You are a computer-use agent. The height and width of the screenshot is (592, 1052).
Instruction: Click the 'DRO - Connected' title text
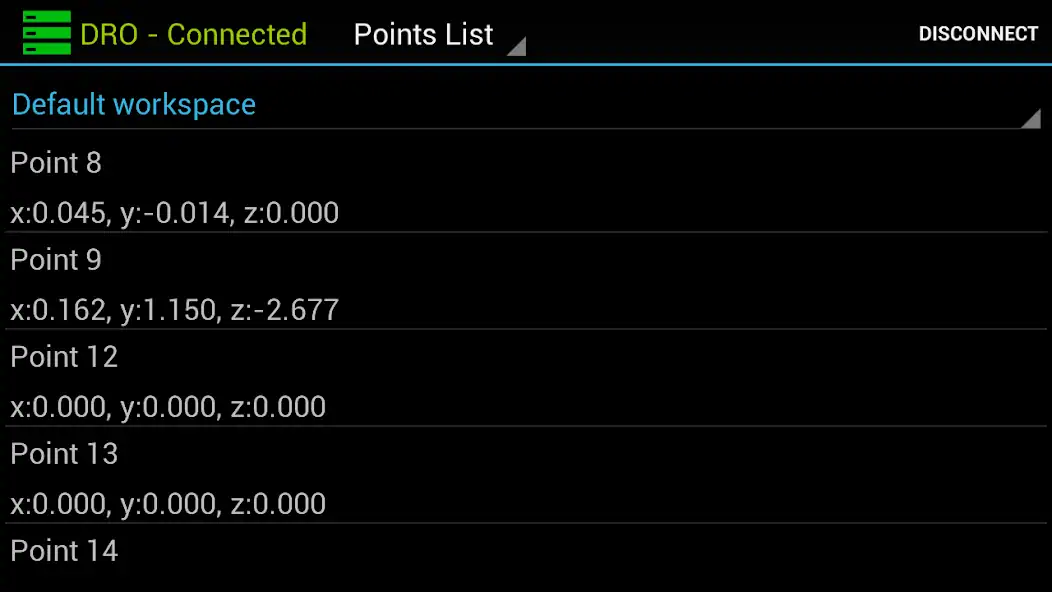(x=193, y=34)
